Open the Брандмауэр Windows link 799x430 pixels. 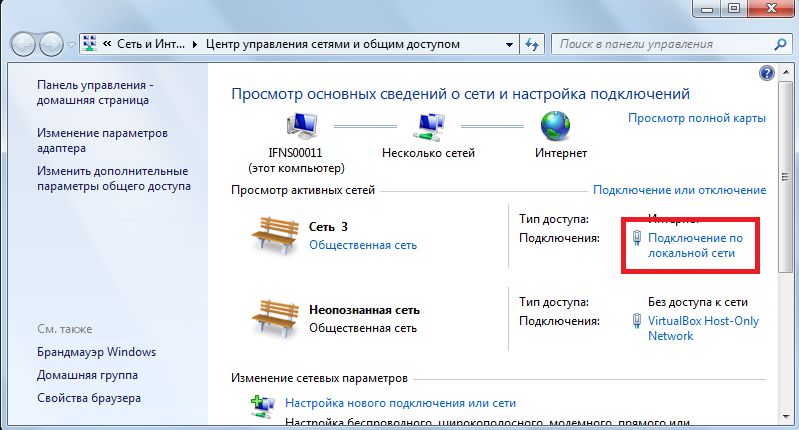click(x=96, y=352)
